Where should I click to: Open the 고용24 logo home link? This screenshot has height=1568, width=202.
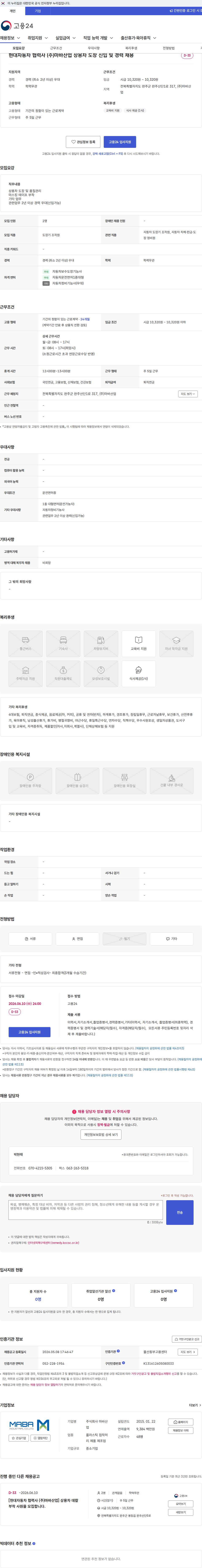(x=17, y=26)
